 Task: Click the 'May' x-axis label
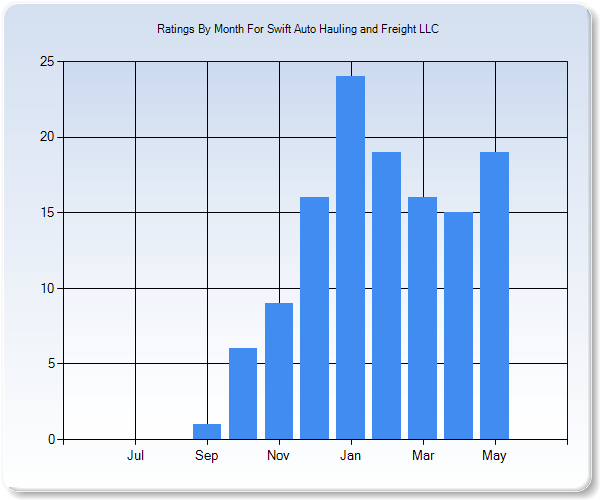coord(494,456)
